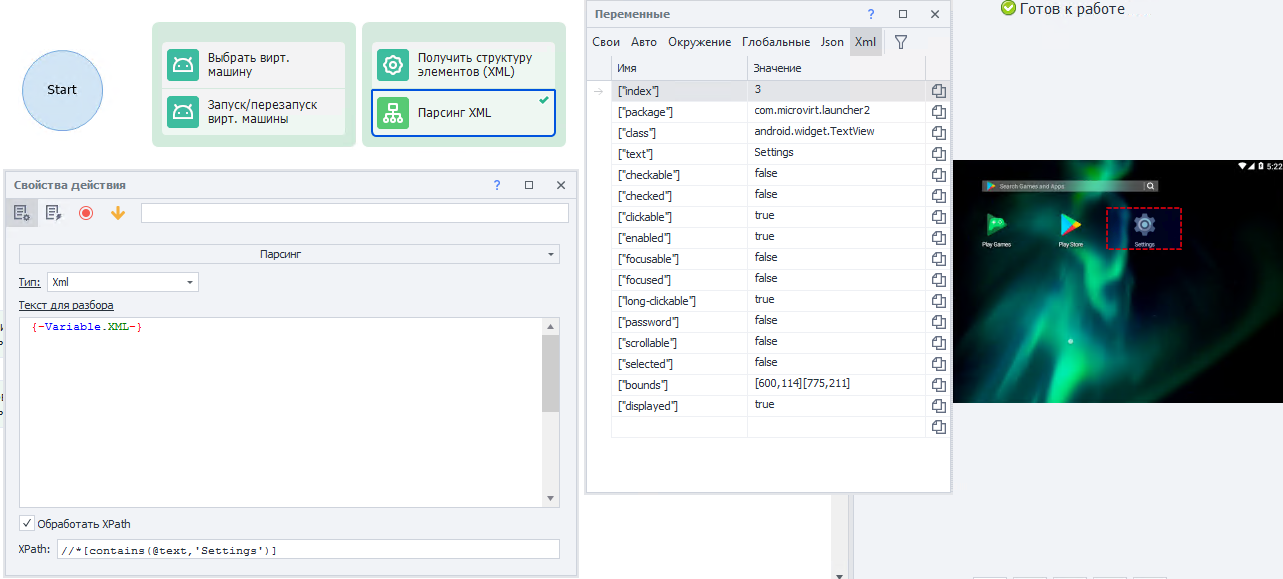Click the Start node circle
The width and height of the screenshot is (1283, 579).
point(62,90)
